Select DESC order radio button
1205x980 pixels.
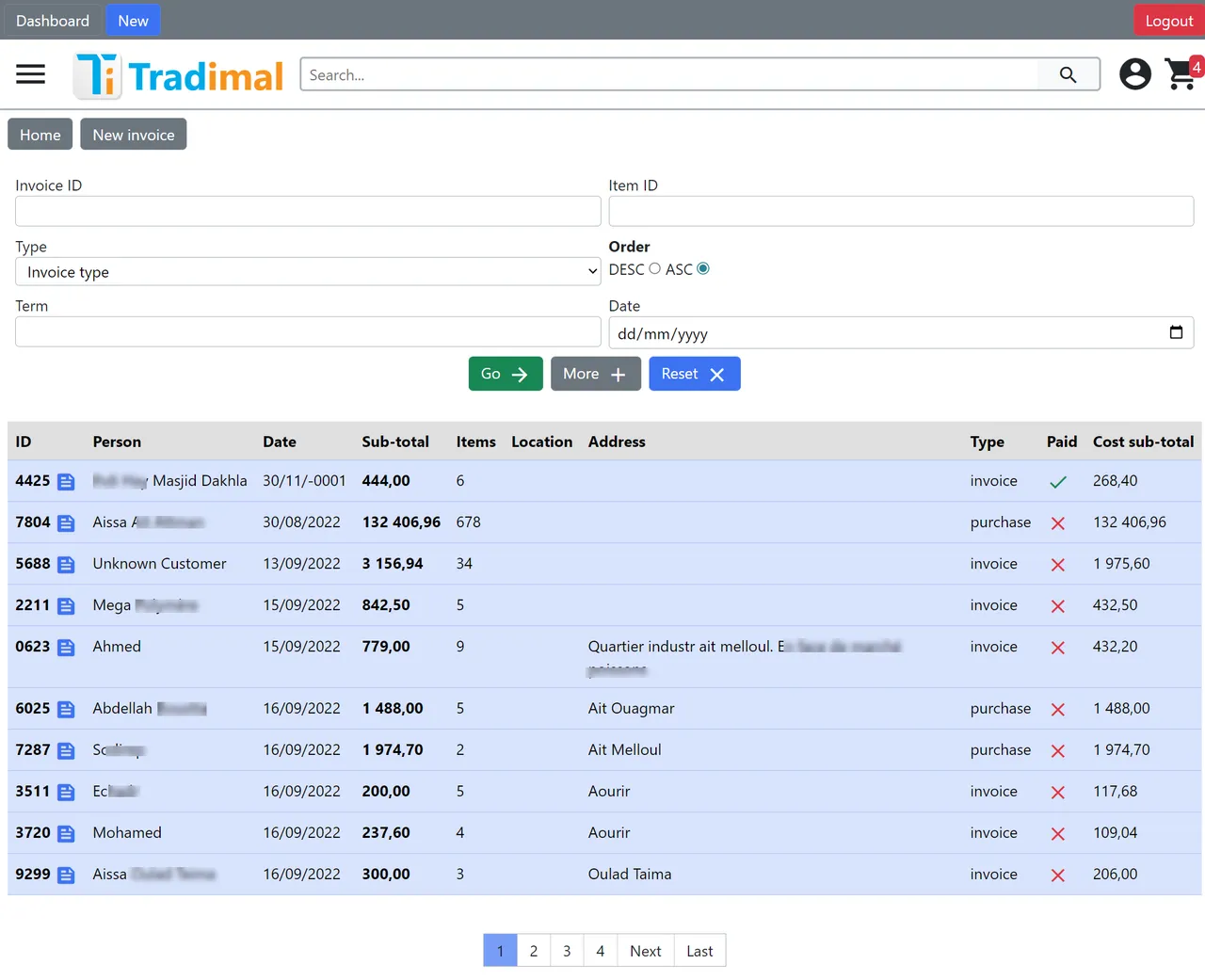click(655, 269)
